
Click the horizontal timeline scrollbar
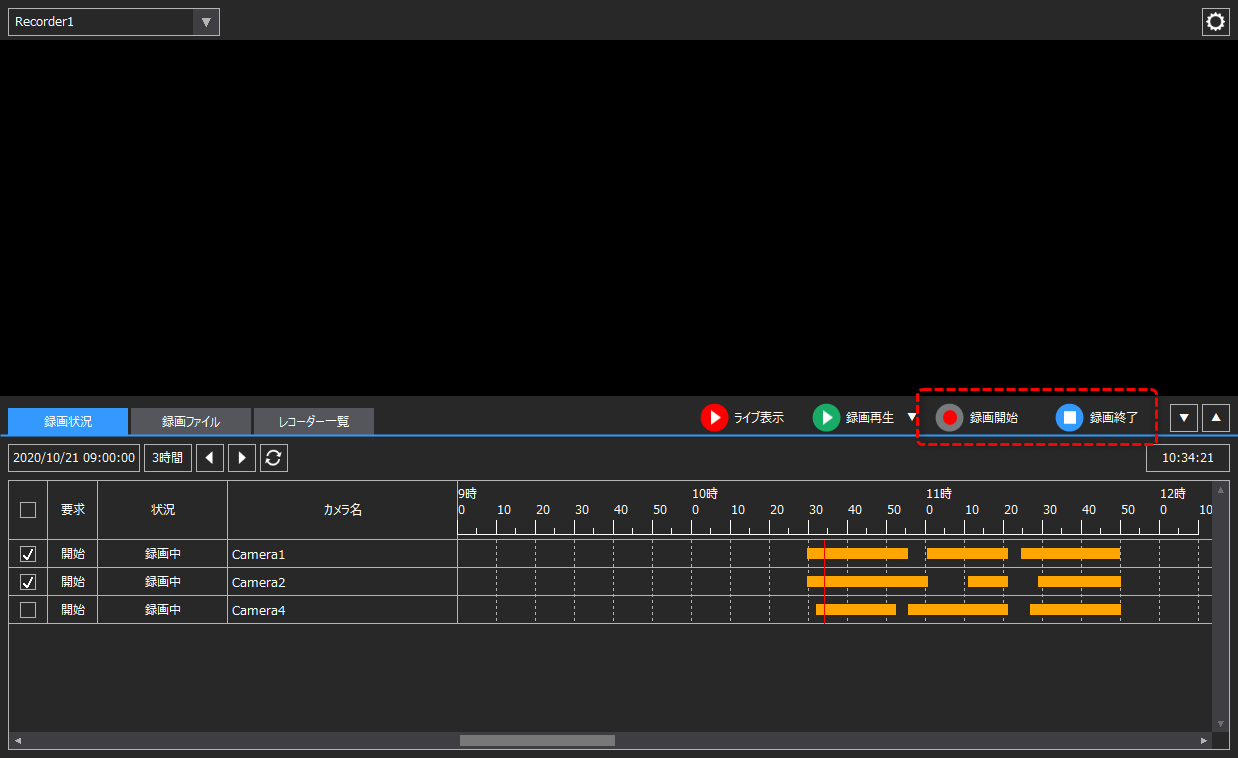point(536,740)
